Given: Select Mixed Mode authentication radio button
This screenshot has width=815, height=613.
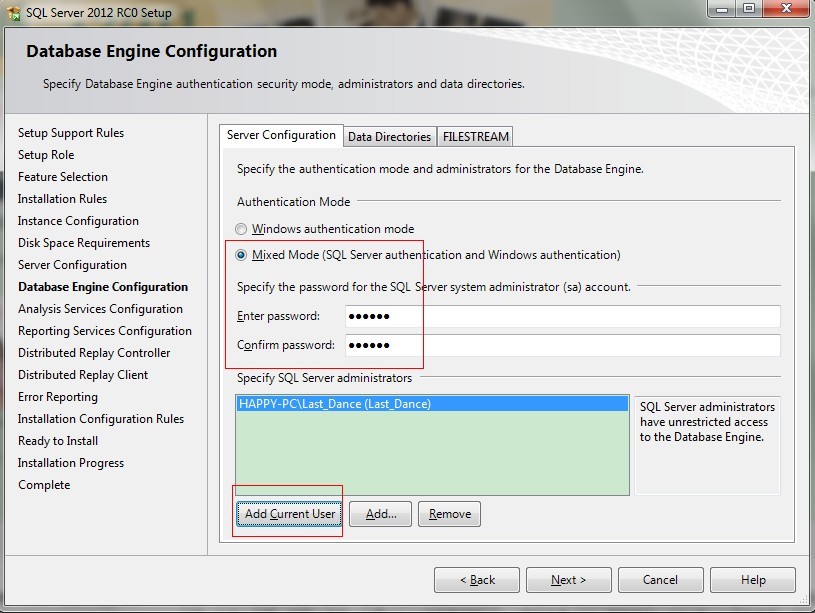Looking at the screenshot, I should tap(241, 255).
